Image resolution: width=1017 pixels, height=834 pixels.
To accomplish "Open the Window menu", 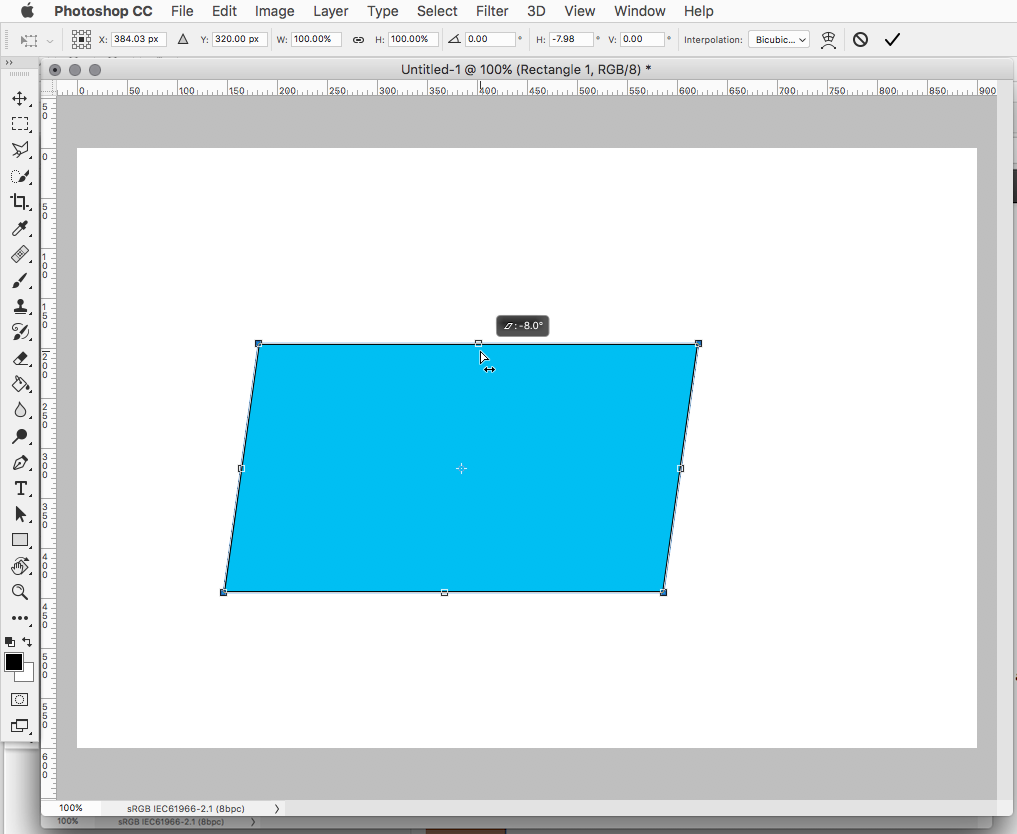I will [640, 11].
